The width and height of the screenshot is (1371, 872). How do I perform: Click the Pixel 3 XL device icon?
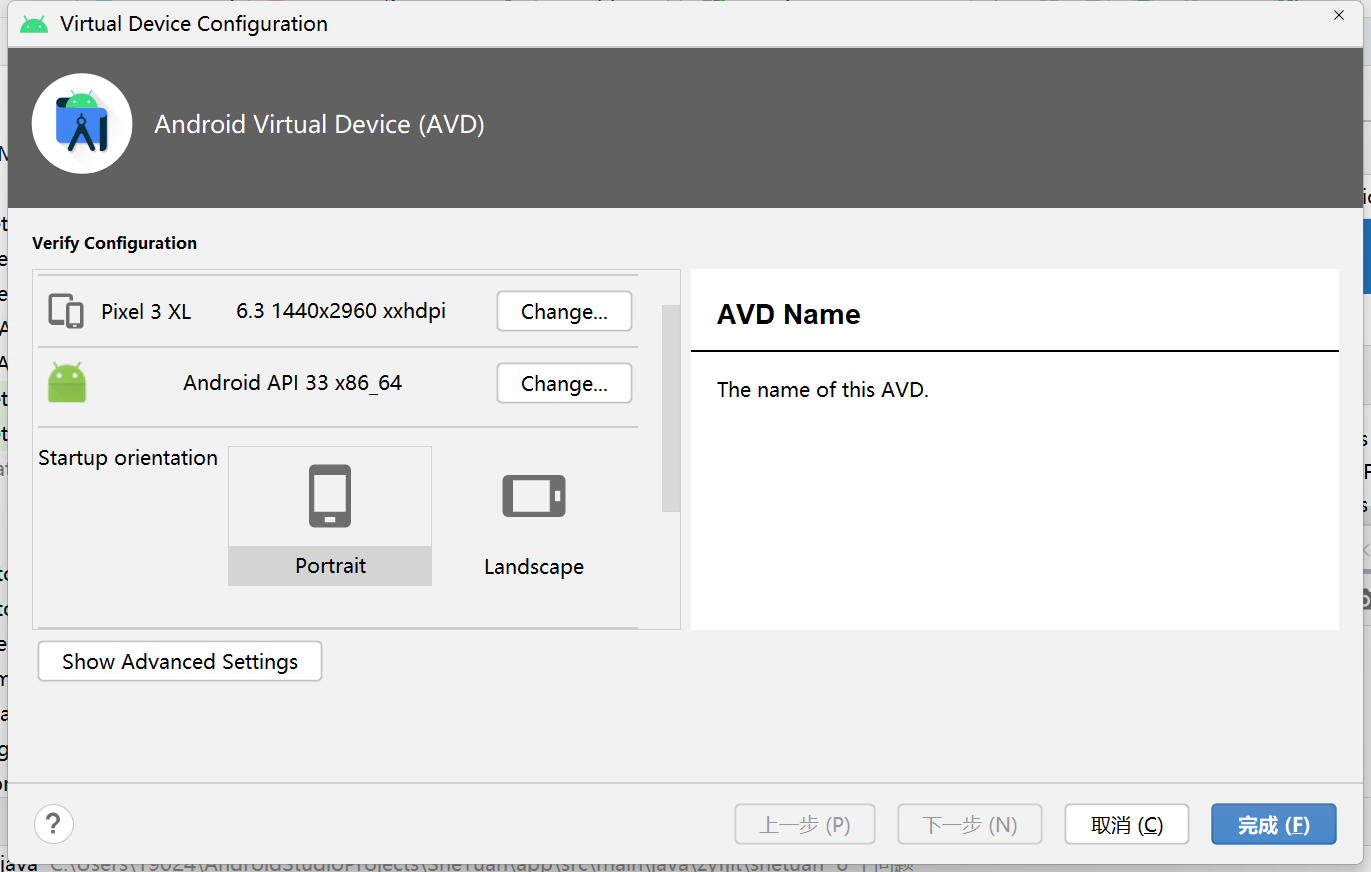tap(66, 311)
